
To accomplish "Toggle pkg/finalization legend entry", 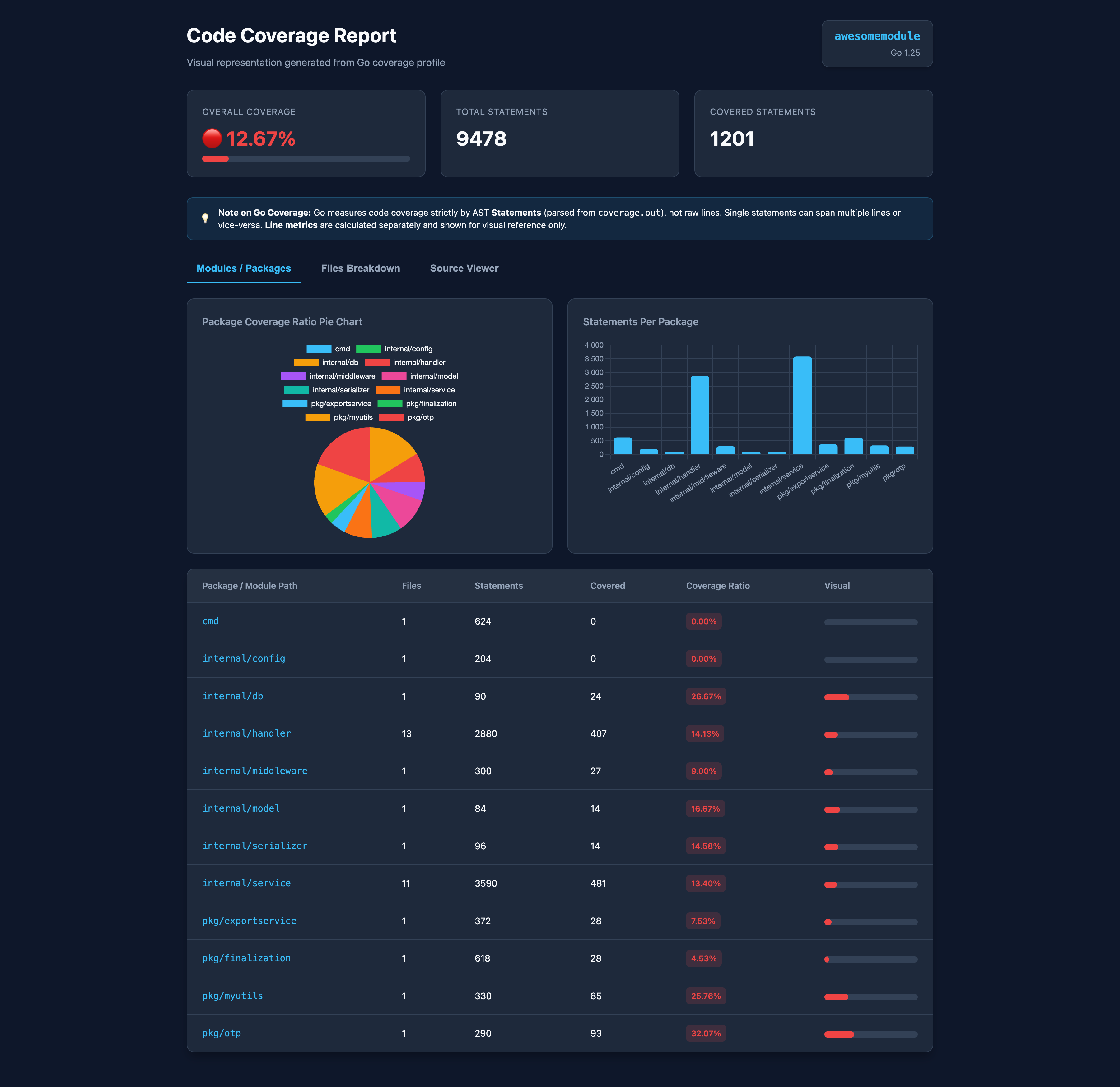I will (x=417, y=404).
